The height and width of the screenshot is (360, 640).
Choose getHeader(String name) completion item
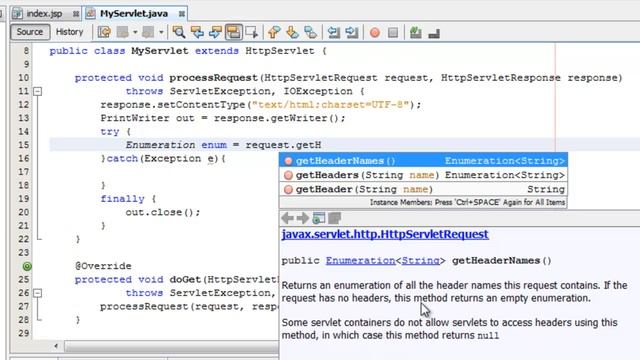[x=423, y=189]
